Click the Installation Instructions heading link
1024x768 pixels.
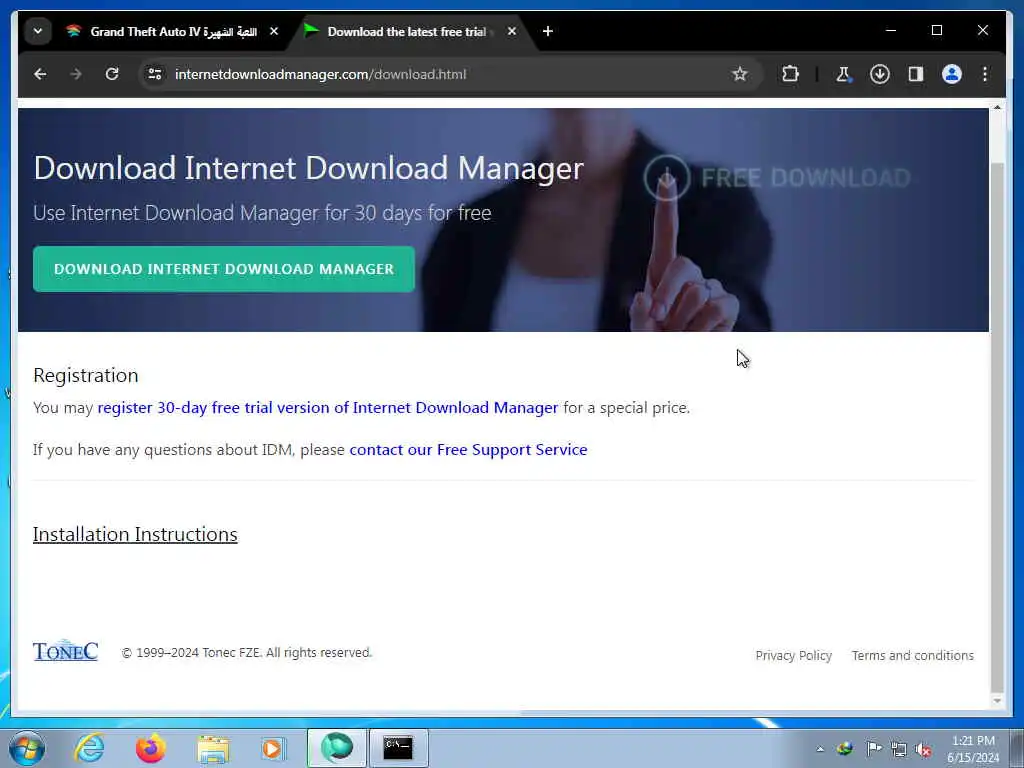(x=135, y=534)
